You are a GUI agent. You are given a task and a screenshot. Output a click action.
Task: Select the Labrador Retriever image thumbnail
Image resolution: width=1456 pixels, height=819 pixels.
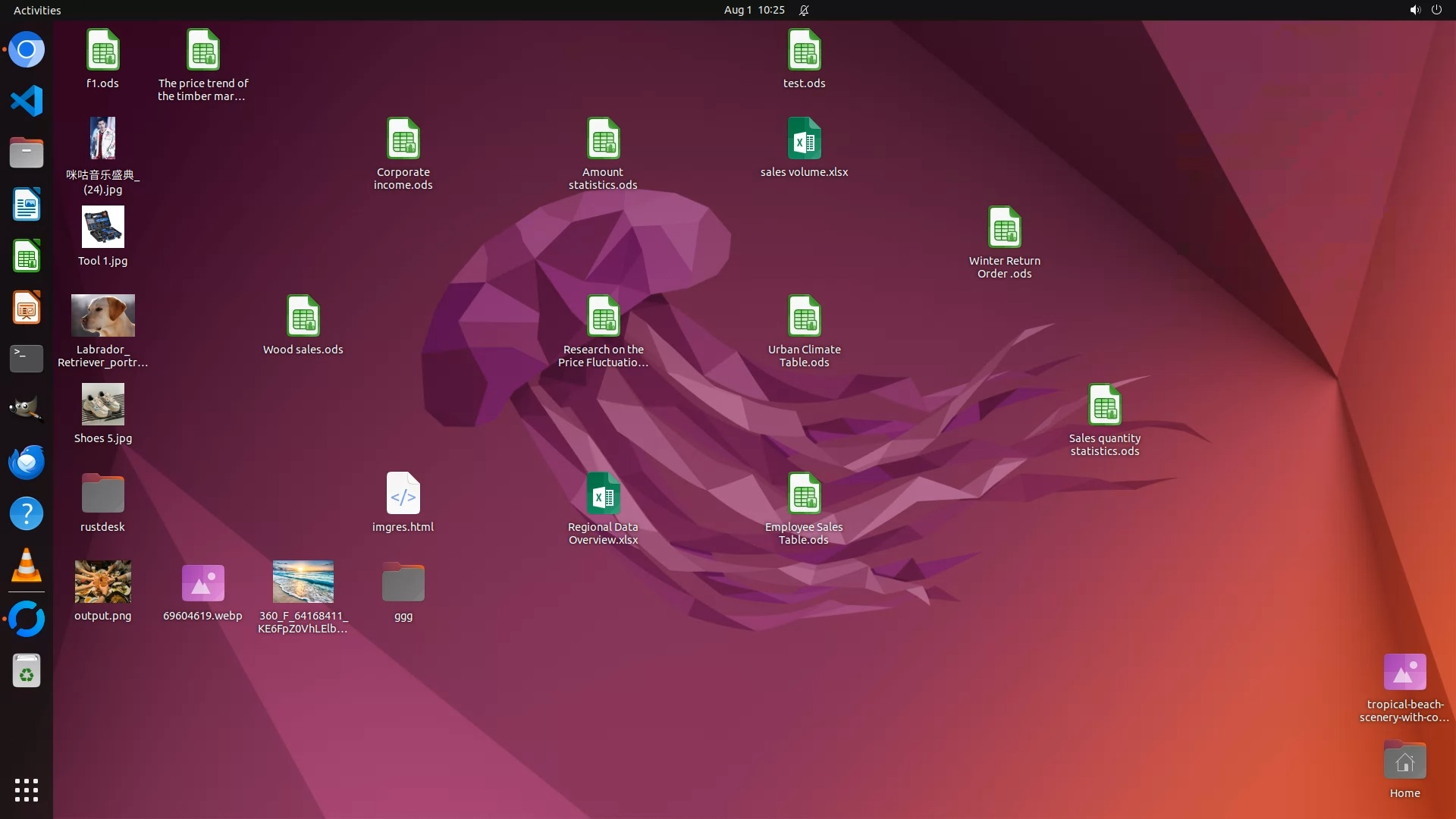coord(102,315)
